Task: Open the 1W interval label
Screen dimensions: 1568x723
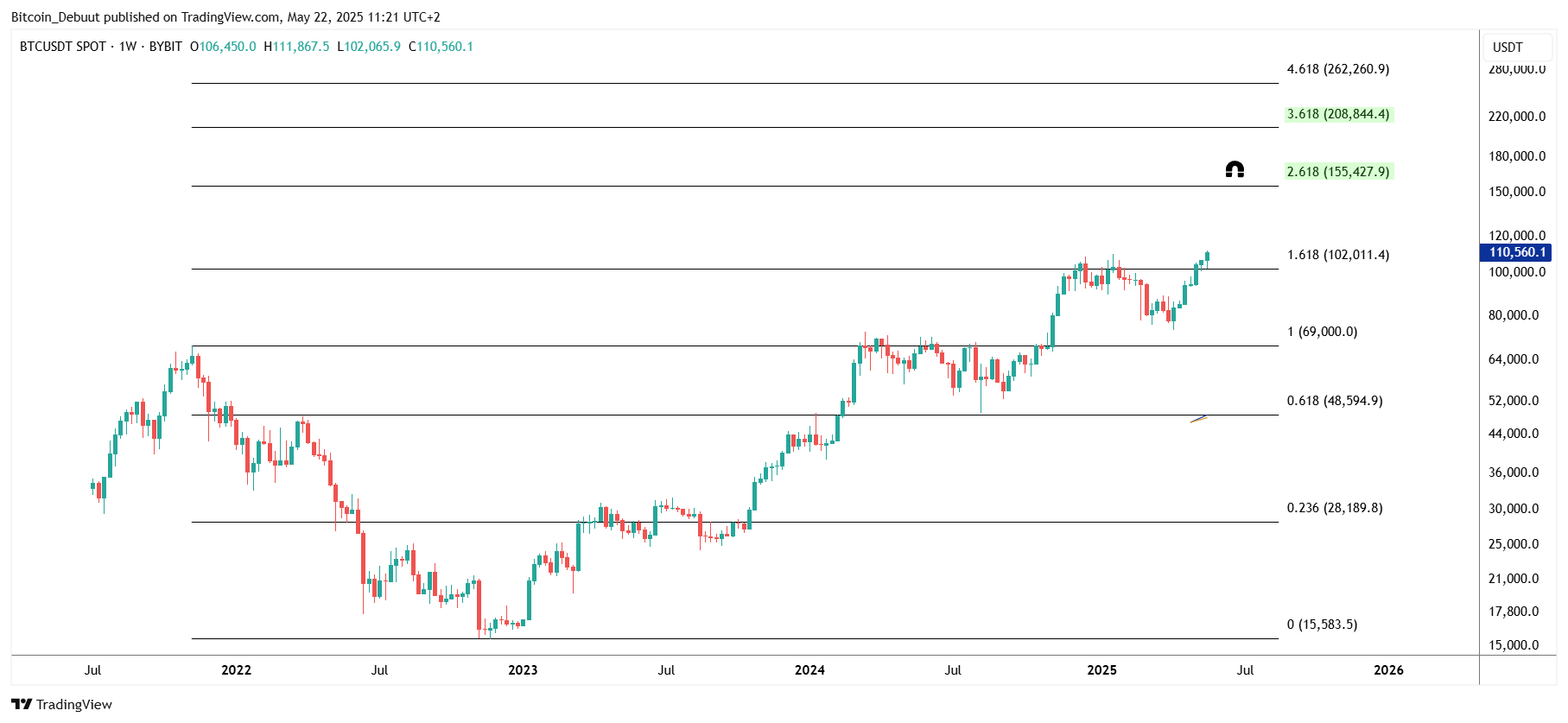Action: [x=128, y=47]
